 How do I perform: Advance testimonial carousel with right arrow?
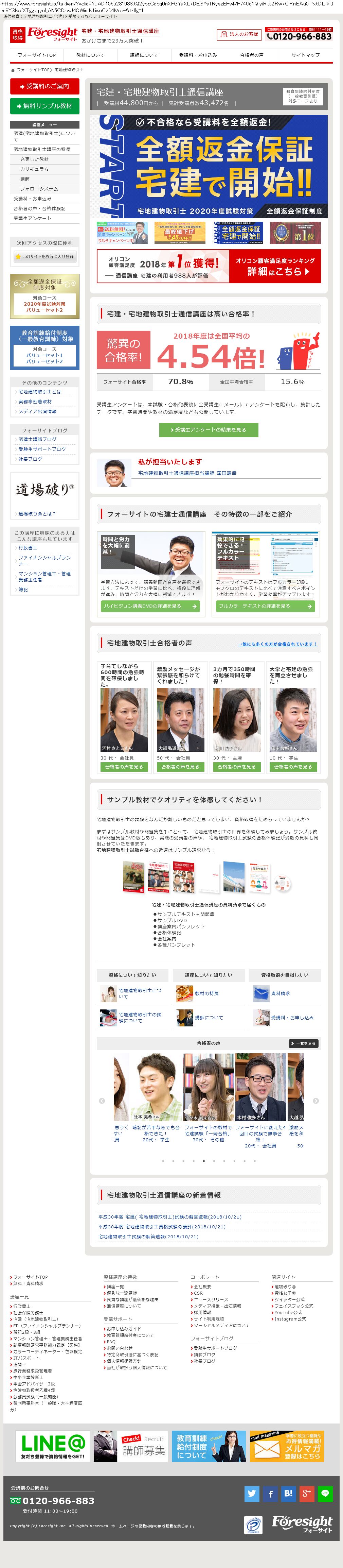[315, 1101]
